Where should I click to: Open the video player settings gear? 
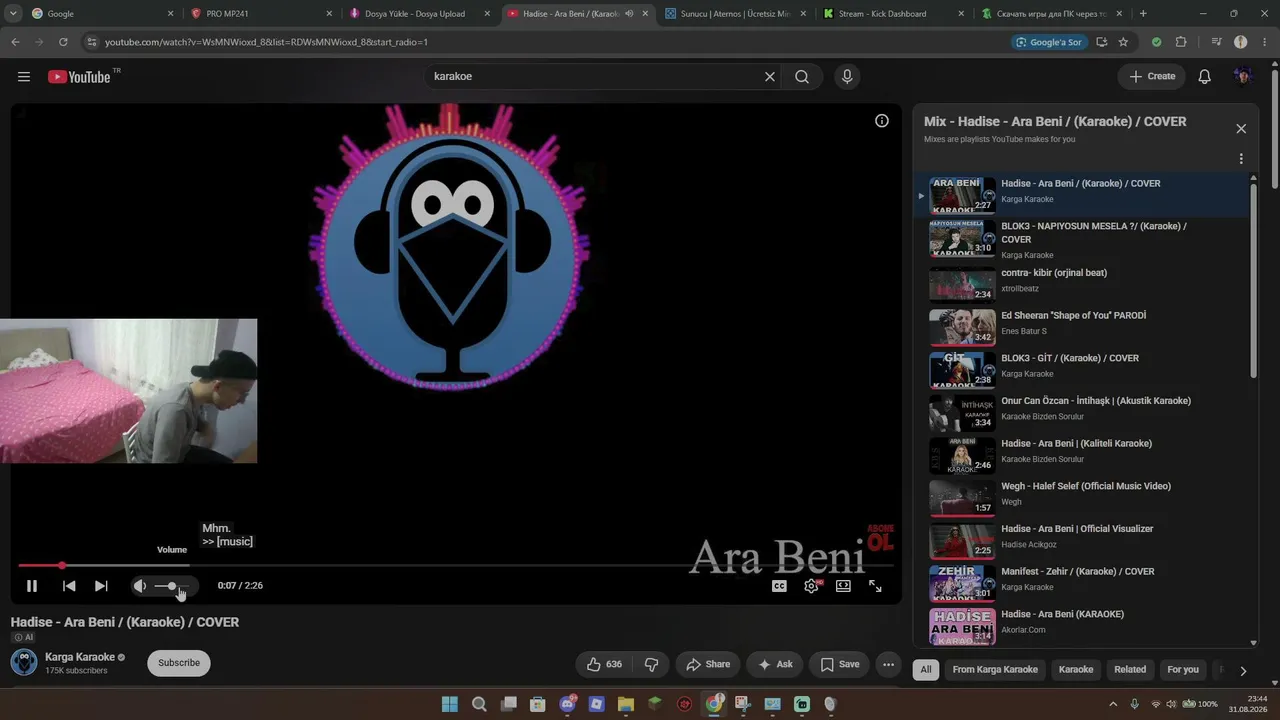pyautogui.click(x=811, y=586)
